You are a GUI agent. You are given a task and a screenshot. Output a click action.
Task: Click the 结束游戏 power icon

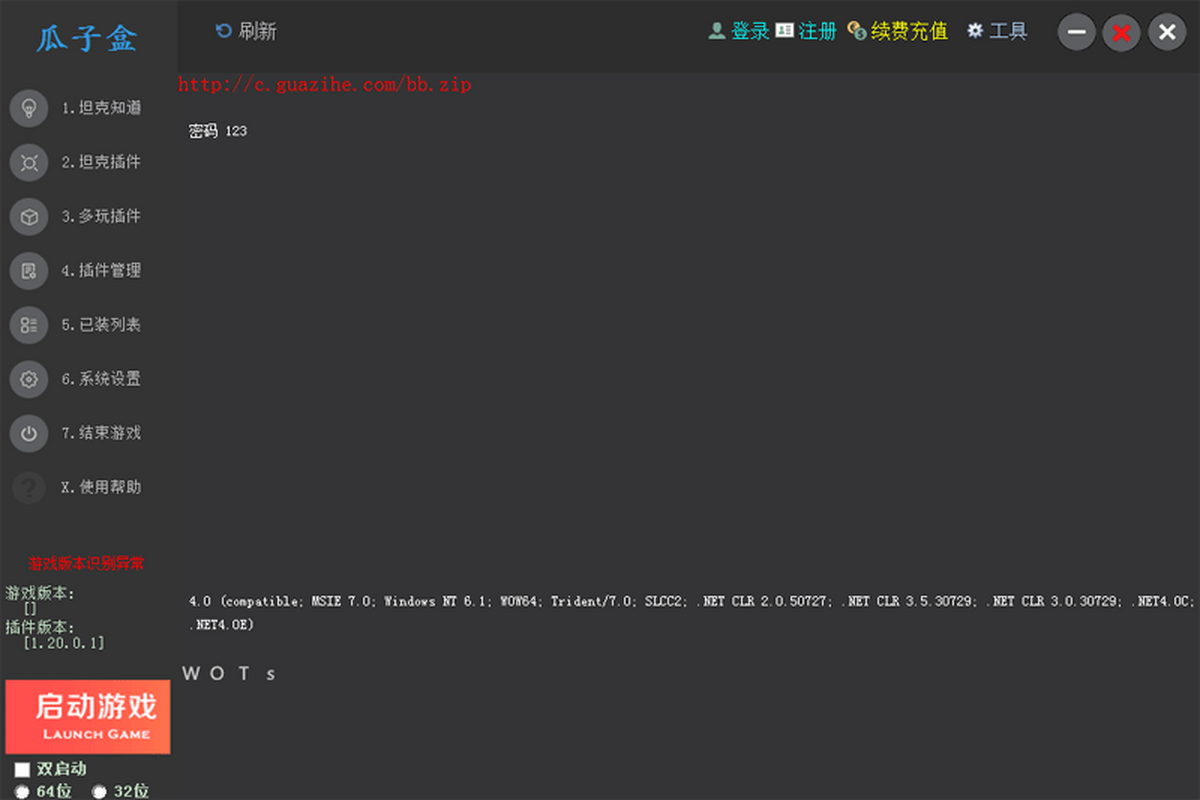click(x=29, y=433)
